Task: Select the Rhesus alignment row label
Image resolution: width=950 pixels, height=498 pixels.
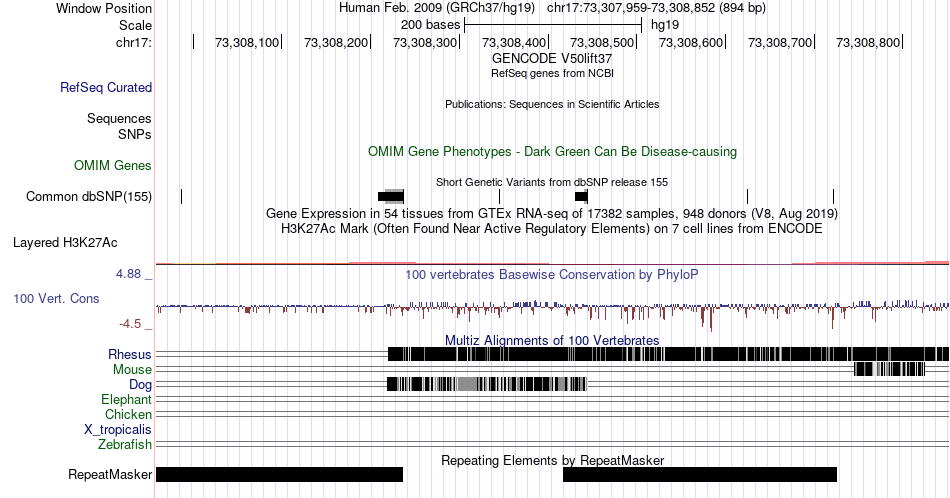Action: click(x=130, y=354)
